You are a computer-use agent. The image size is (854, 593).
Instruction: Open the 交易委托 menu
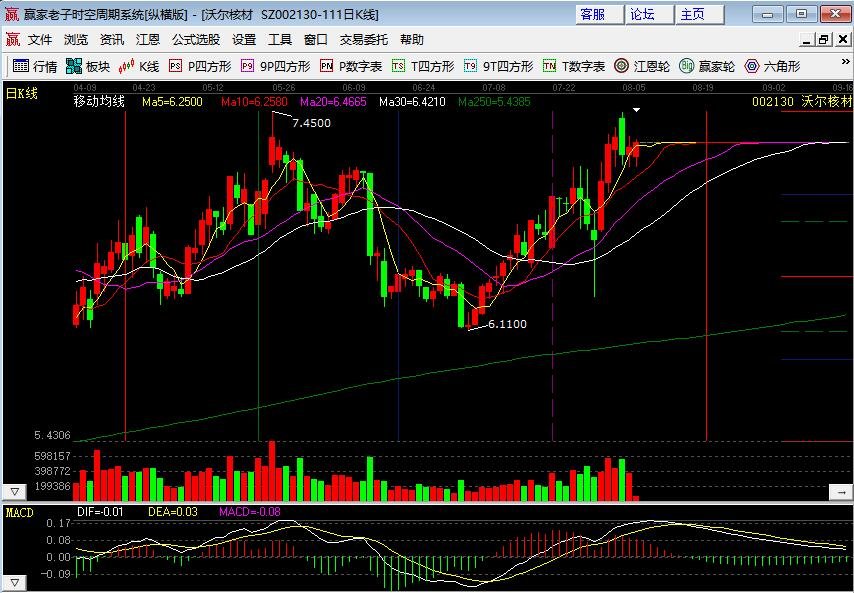point(364,40)
